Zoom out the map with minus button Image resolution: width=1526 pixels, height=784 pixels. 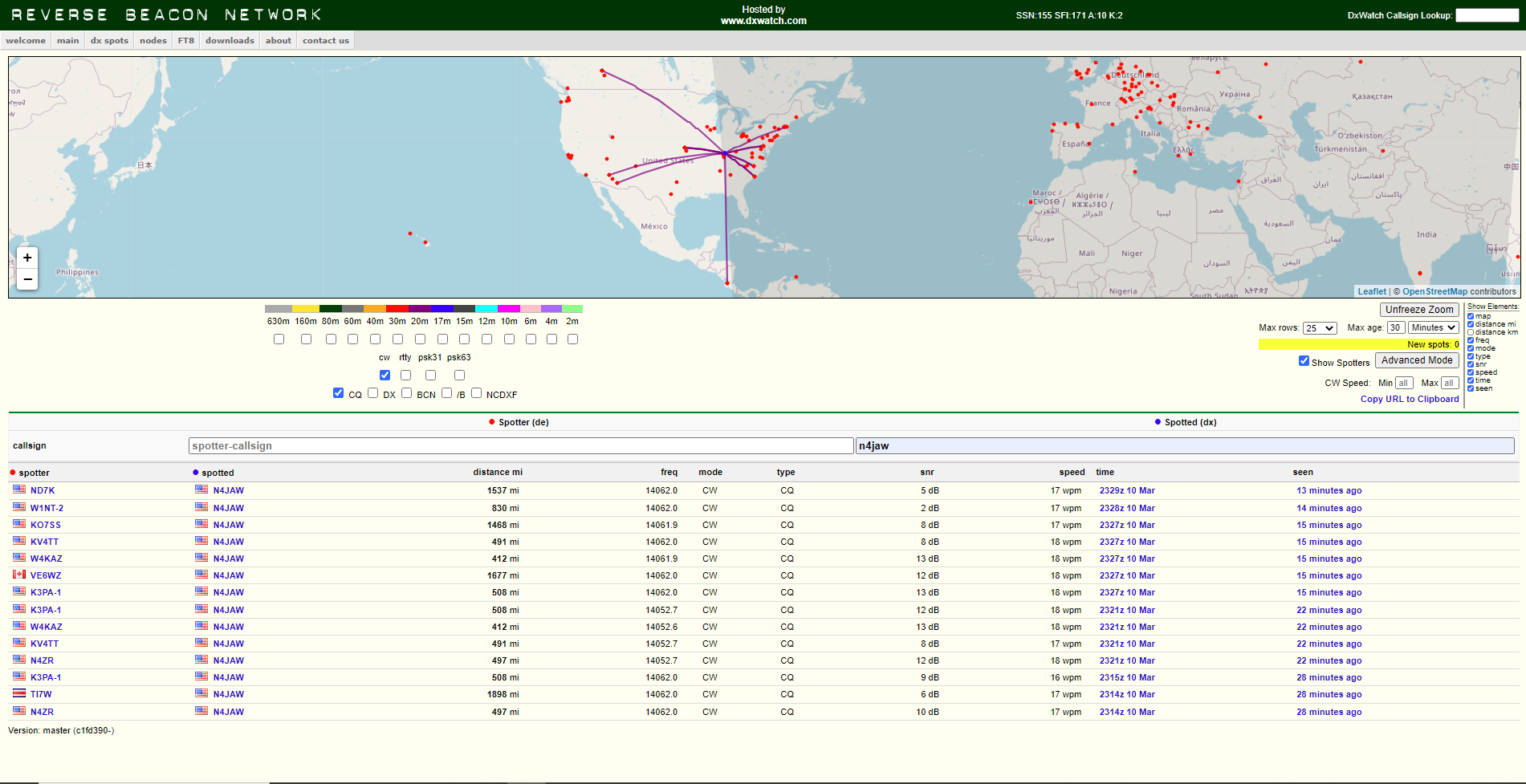coord(27,279)
